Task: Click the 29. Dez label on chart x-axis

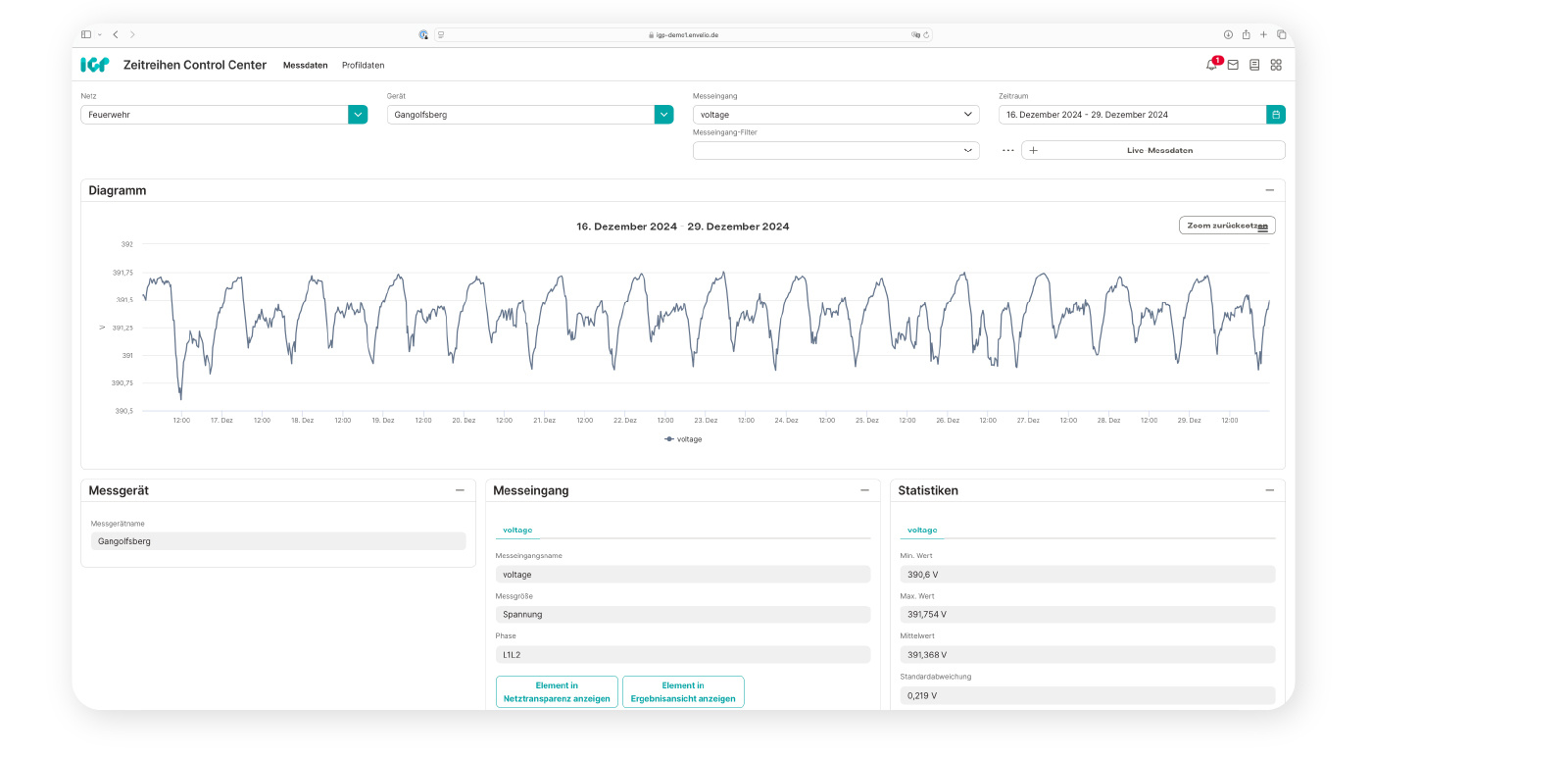Action: (1189, 421)
